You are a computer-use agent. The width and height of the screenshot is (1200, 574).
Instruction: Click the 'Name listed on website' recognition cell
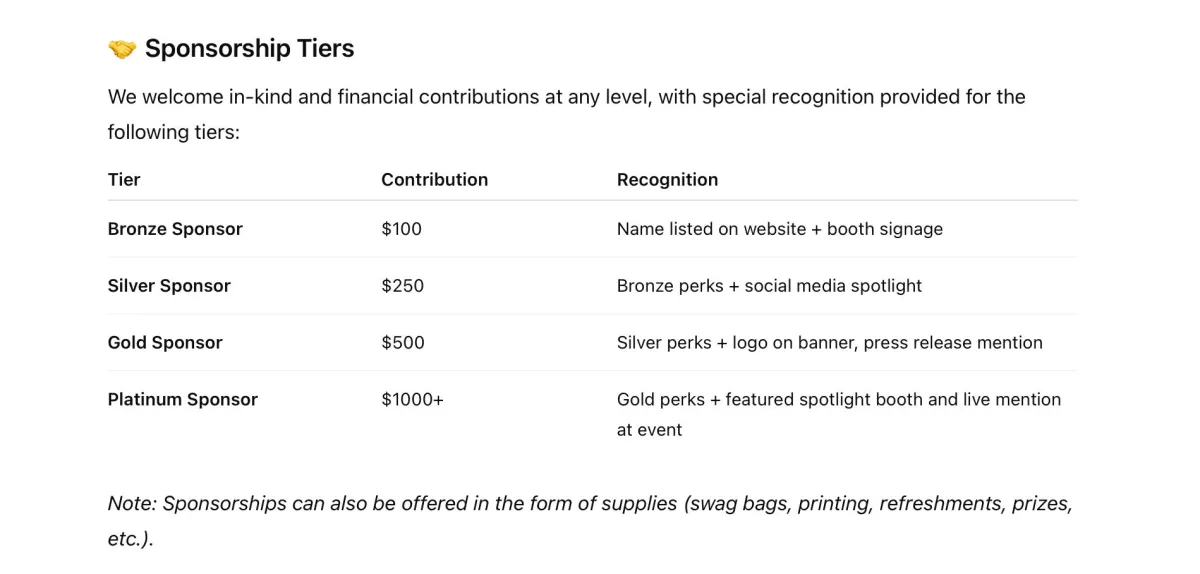click(x=780, y=229)
